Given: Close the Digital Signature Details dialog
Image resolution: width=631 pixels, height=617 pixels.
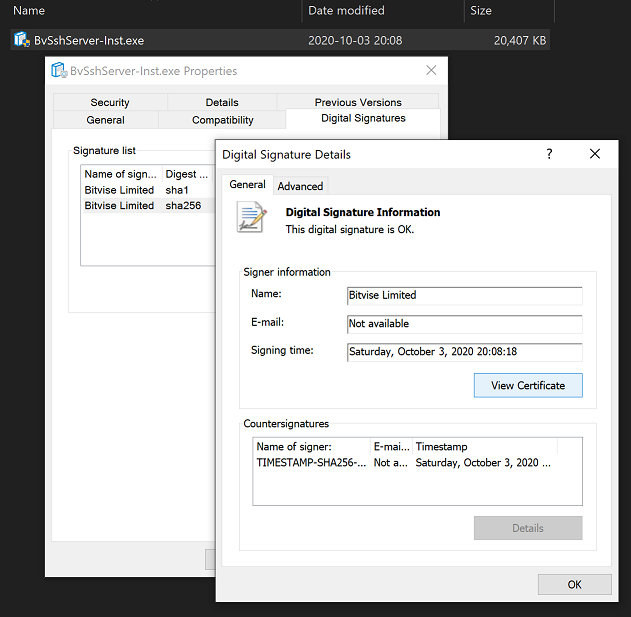Looking at the screenshot, I should click(x=595, y=154).
